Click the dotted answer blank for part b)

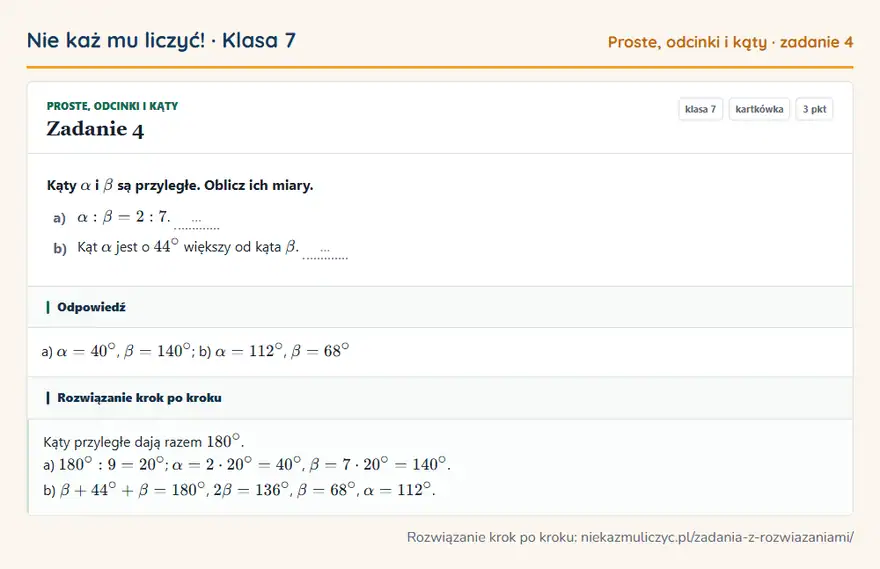[325, 251]
